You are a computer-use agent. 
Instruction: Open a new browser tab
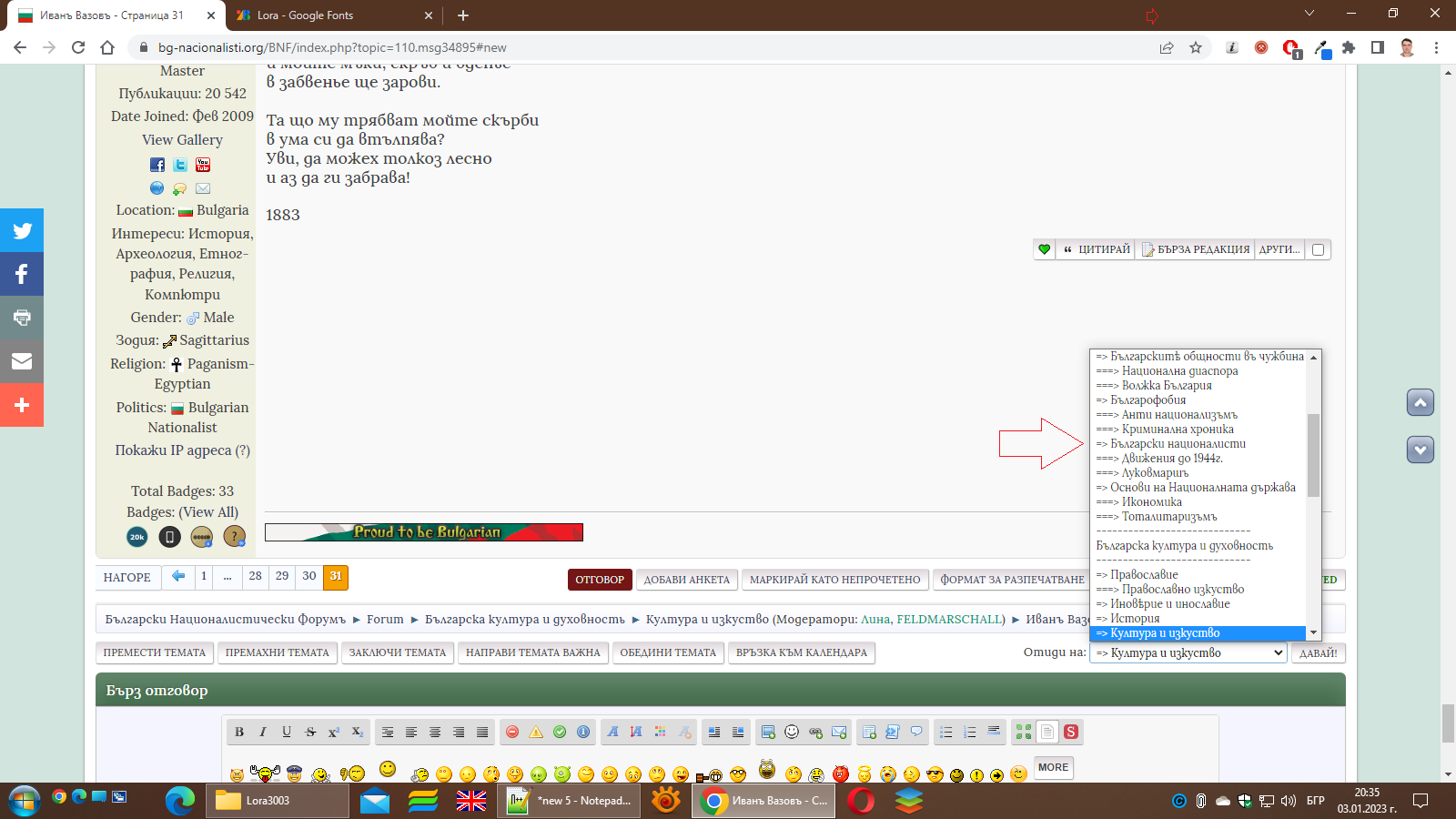(463, 15)
